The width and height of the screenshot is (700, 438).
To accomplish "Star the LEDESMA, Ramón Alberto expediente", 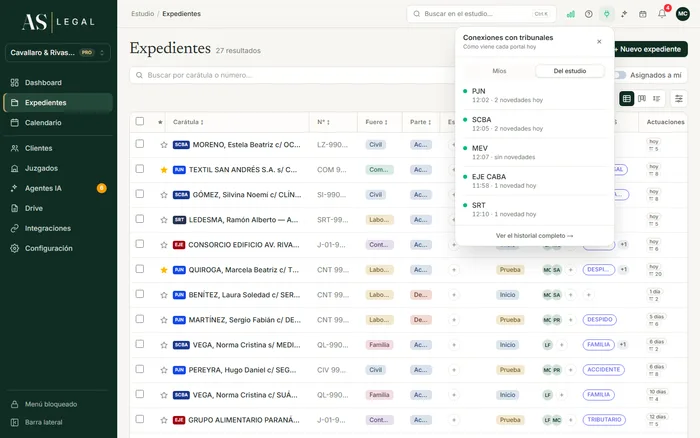I will pos(164,220).
